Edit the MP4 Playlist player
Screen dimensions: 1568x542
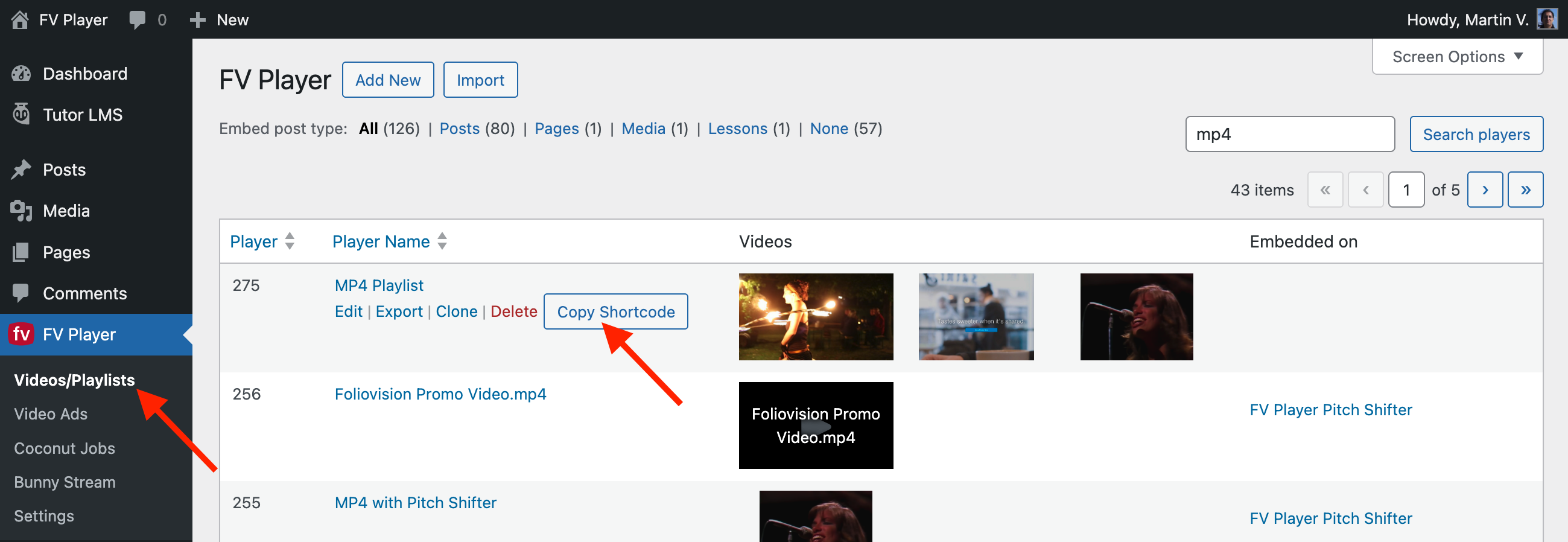tap(348, 311)
